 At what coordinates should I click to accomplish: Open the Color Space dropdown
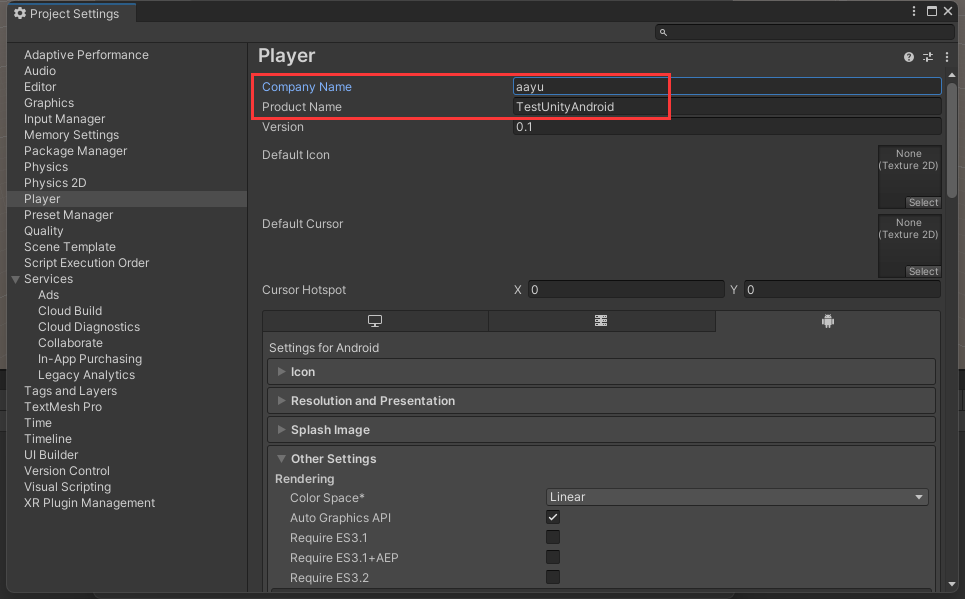point(737,497)
